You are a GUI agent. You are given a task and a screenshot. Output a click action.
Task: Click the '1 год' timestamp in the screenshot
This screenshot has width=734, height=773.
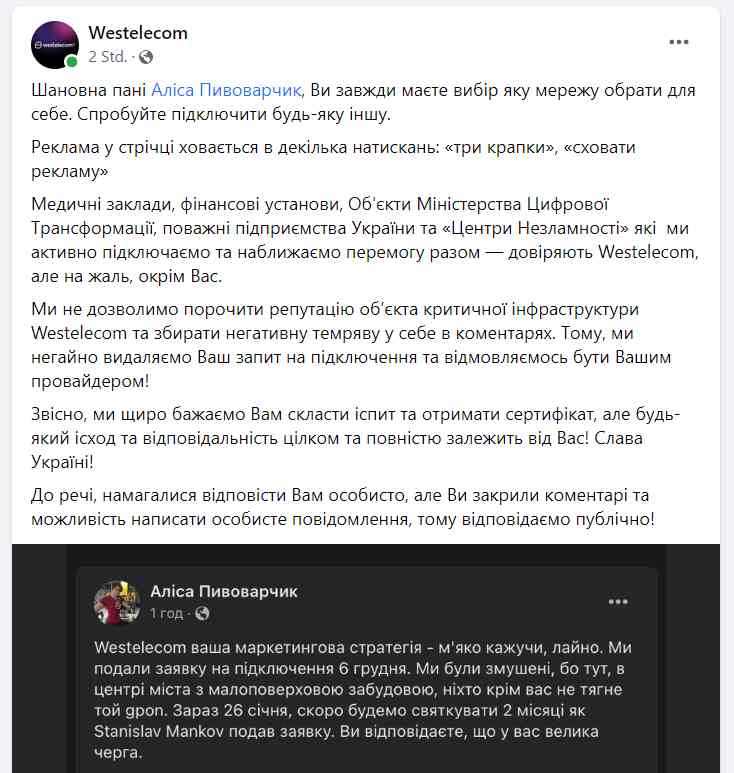click(166, 612)
